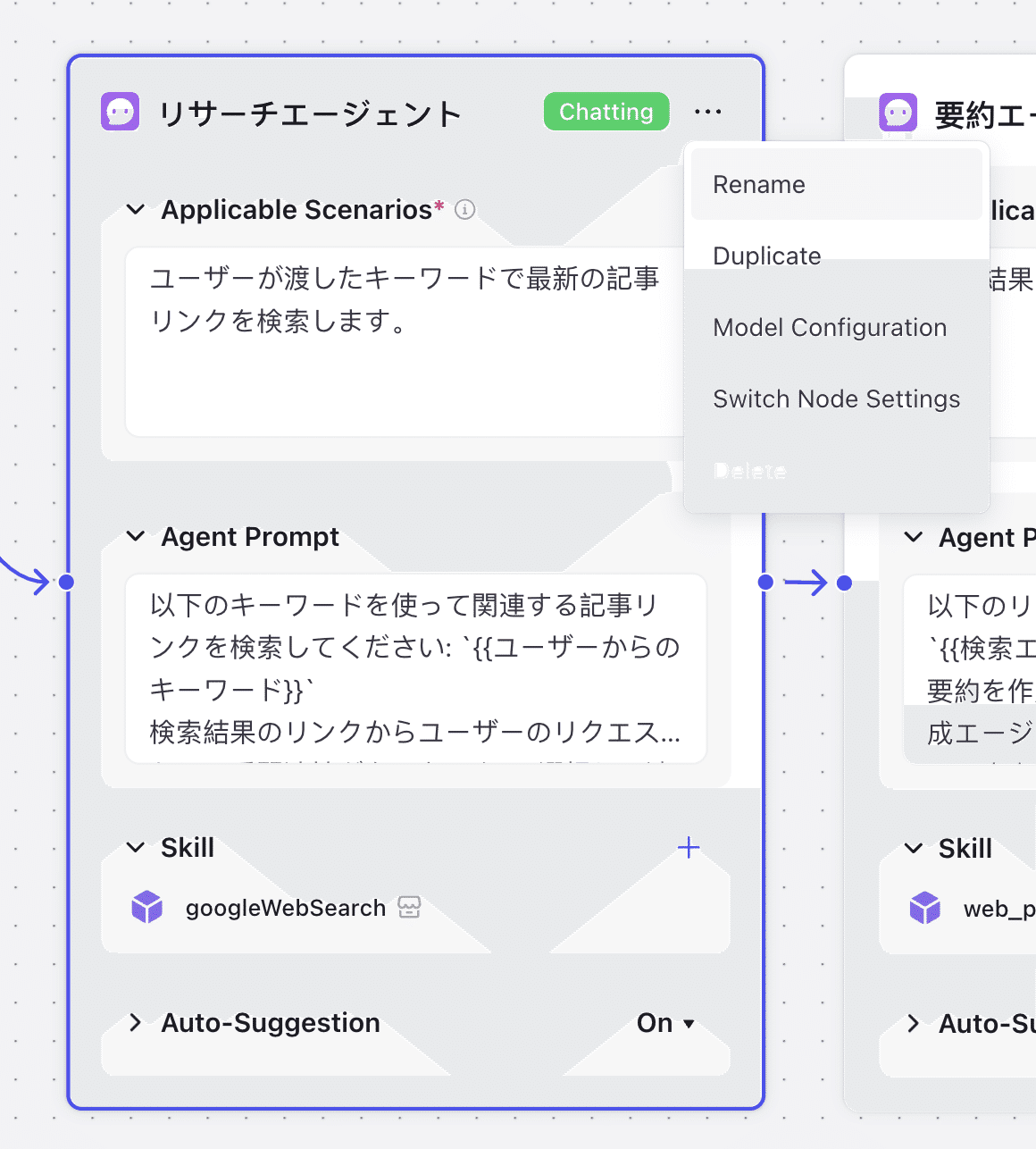Click the Chatting status badge
The width and height of the screenshot is (1036, 1149).
(606, 113)
